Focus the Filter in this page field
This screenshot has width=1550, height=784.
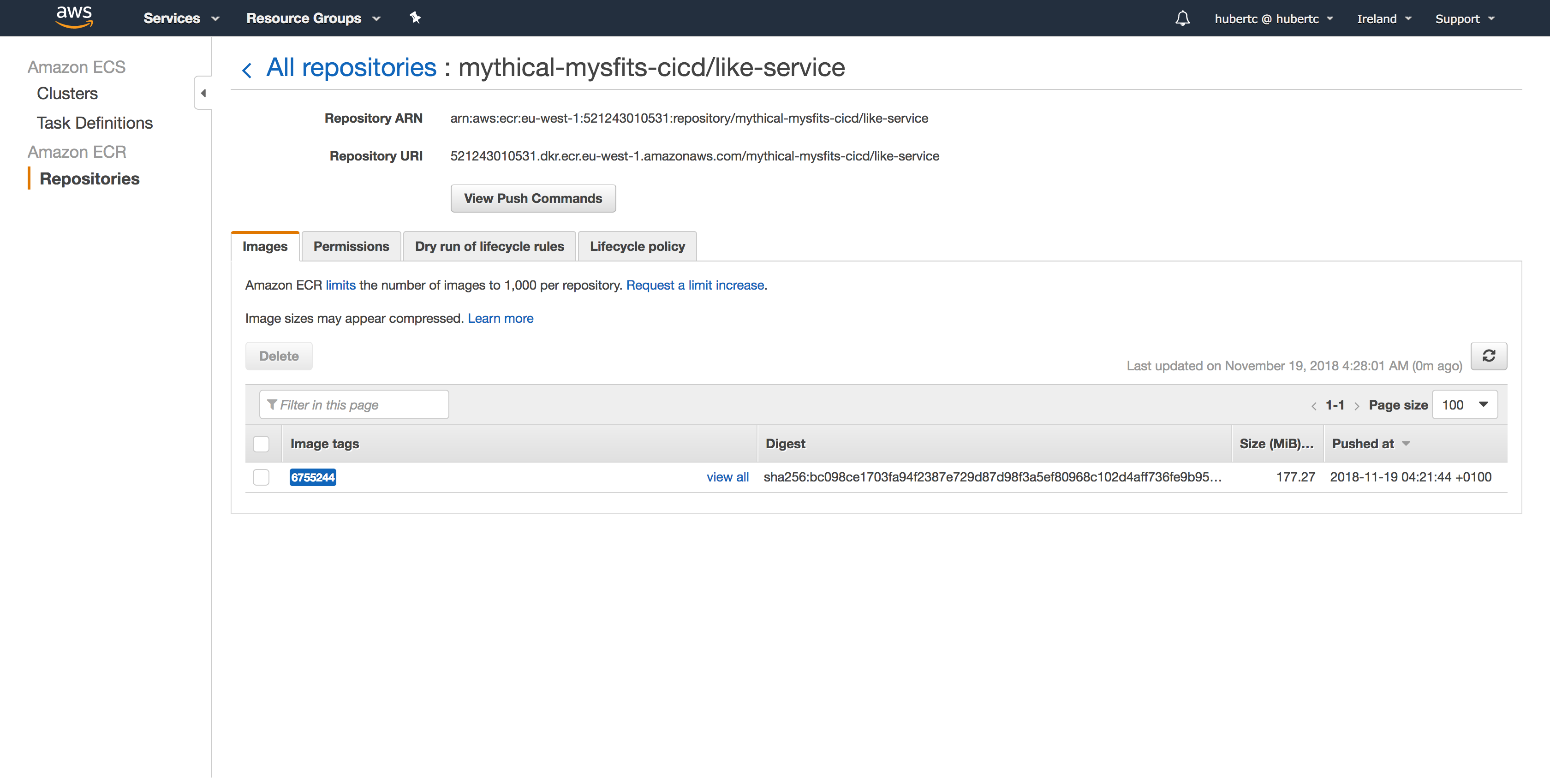(x=354, y=405)
